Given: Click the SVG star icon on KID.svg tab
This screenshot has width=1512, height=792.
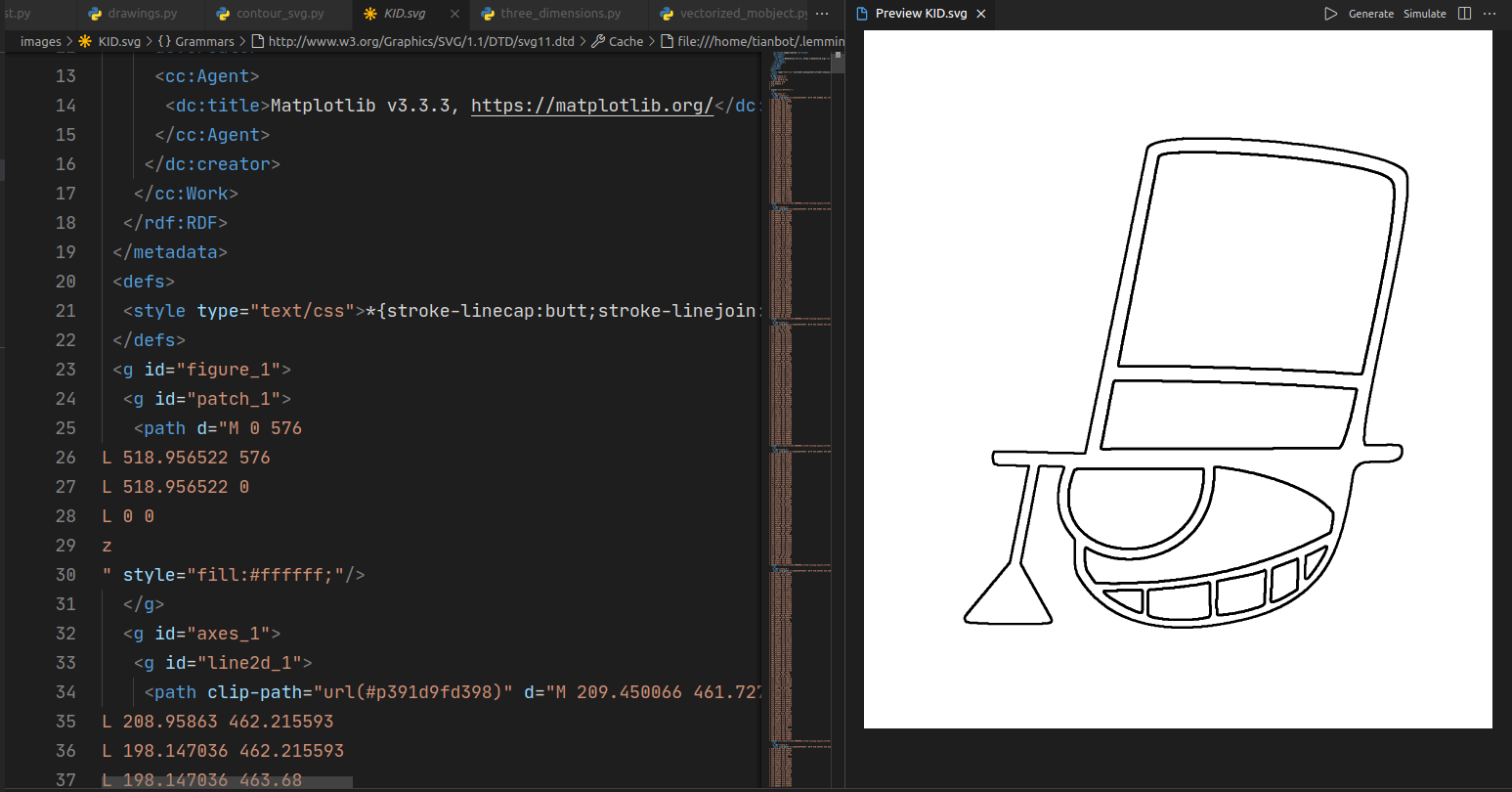Looking at the screenshot, I should coord(370,14).
